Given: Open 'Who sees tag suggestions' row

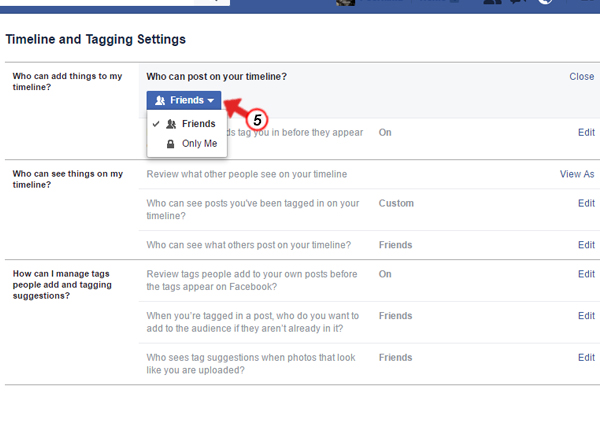Looking at the screenshot, I should coord(251,364).
